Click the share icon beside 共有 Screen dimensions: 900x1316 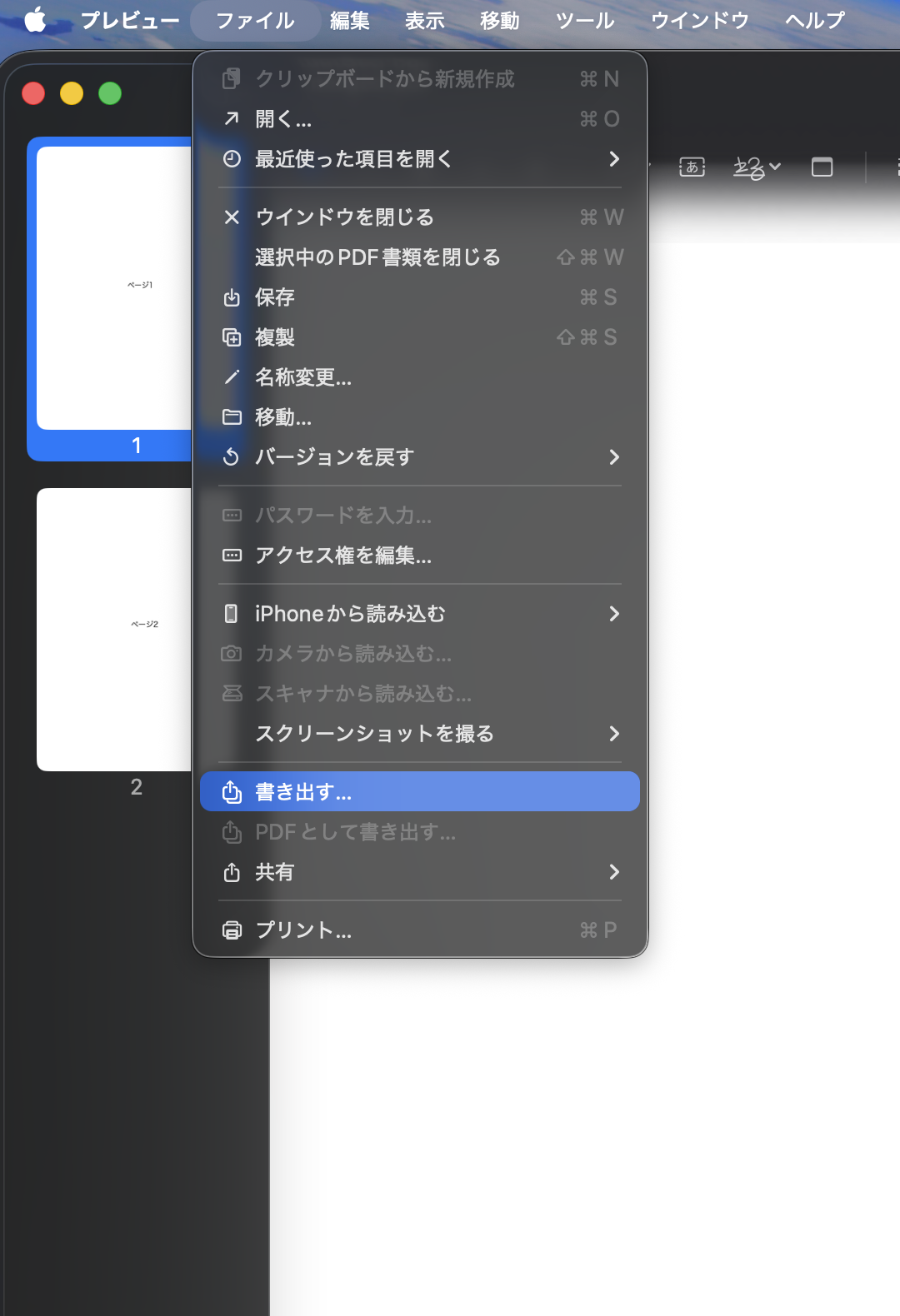(232, 872)
